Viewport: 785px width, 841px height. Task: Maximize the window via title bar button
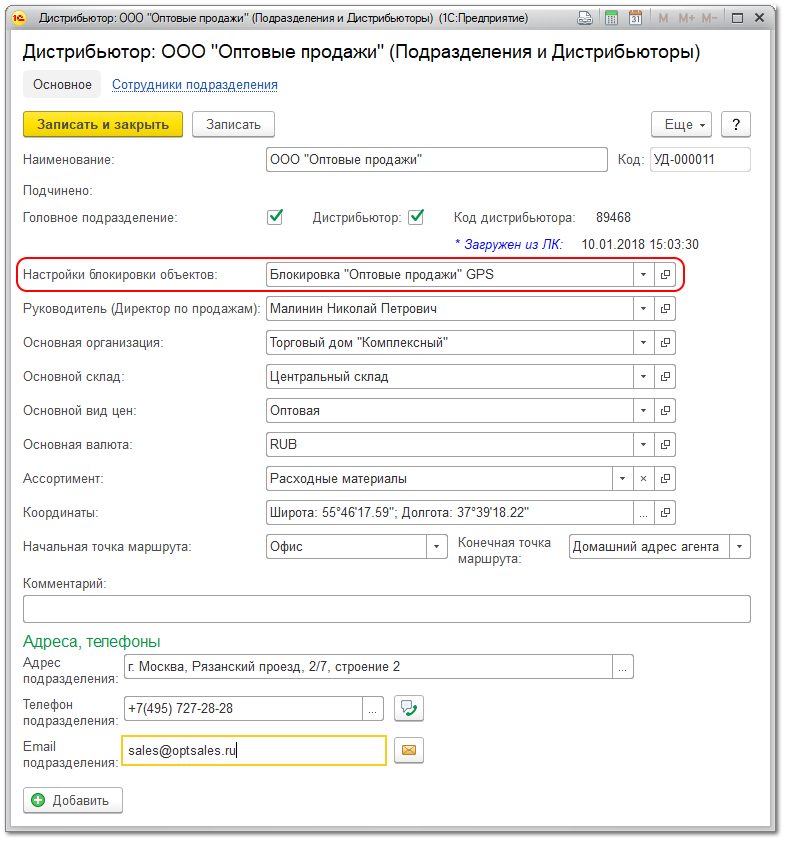pyautogui.click(x=737, y=18)
